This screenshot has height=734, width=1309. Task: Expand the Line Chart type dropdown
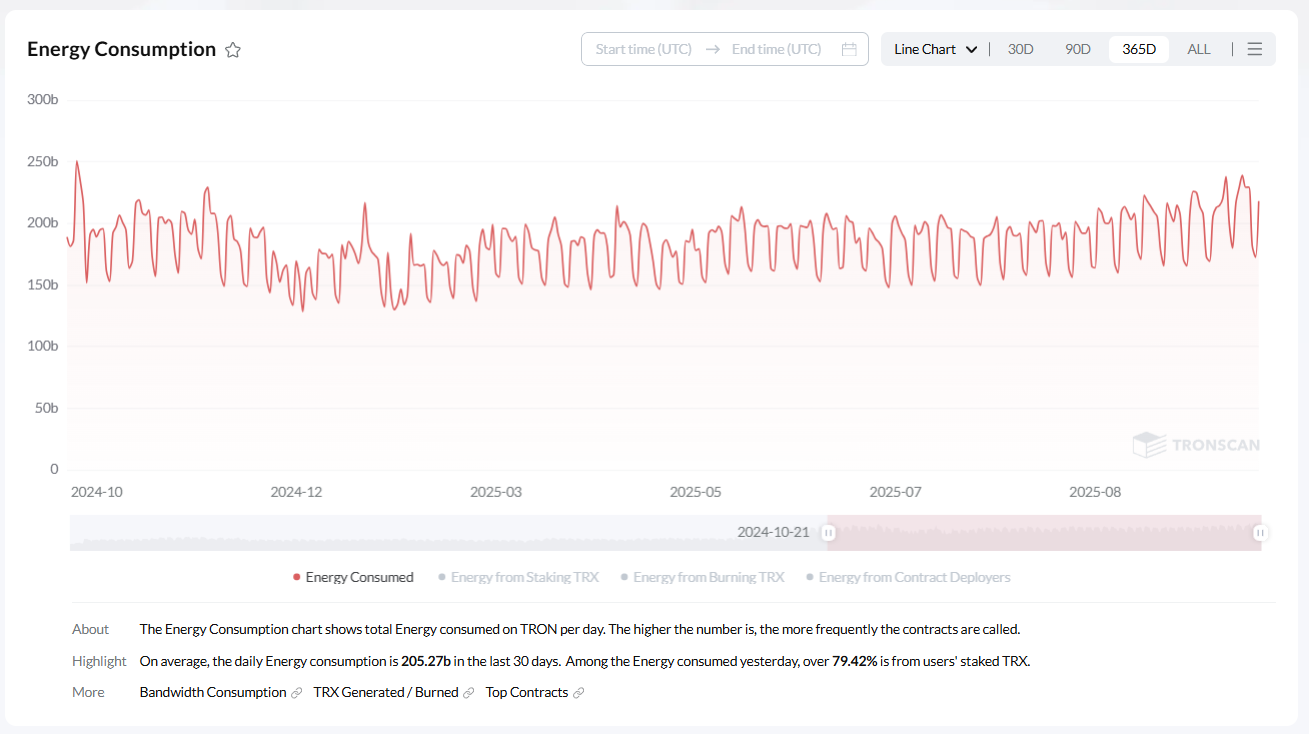point(935,49)
